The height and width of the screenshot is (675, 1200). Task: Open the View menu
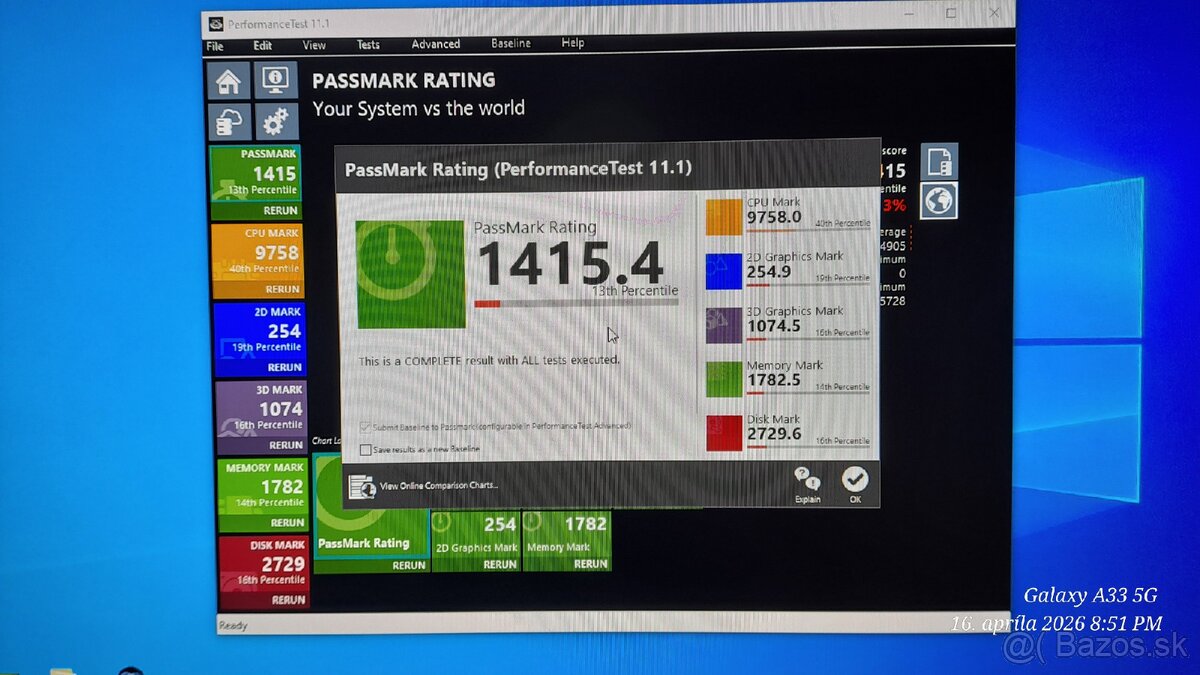[314, 44]
